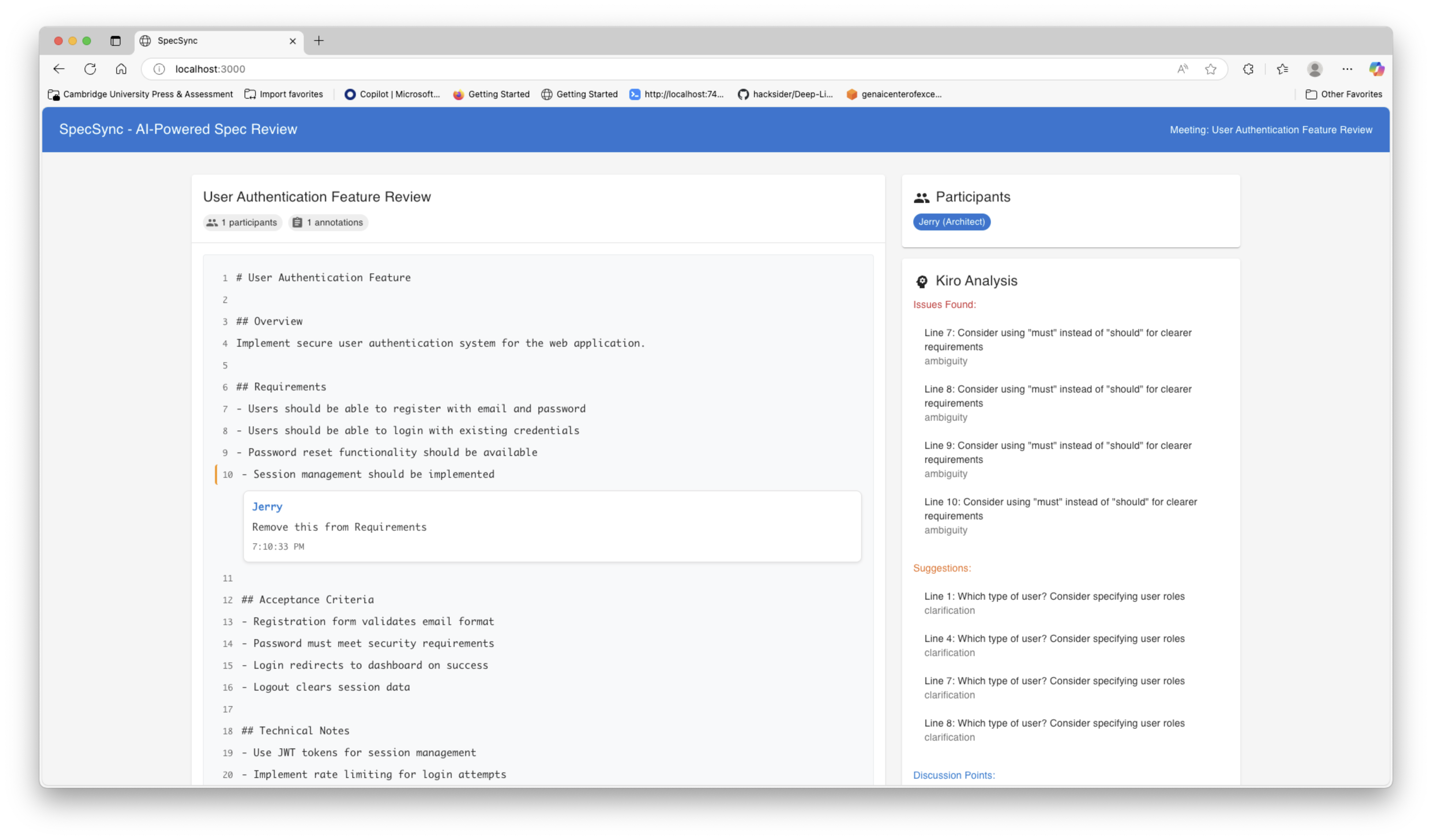Open the Settings and more ellipsis menu

pyautogui.click(x=1347, y=69)
